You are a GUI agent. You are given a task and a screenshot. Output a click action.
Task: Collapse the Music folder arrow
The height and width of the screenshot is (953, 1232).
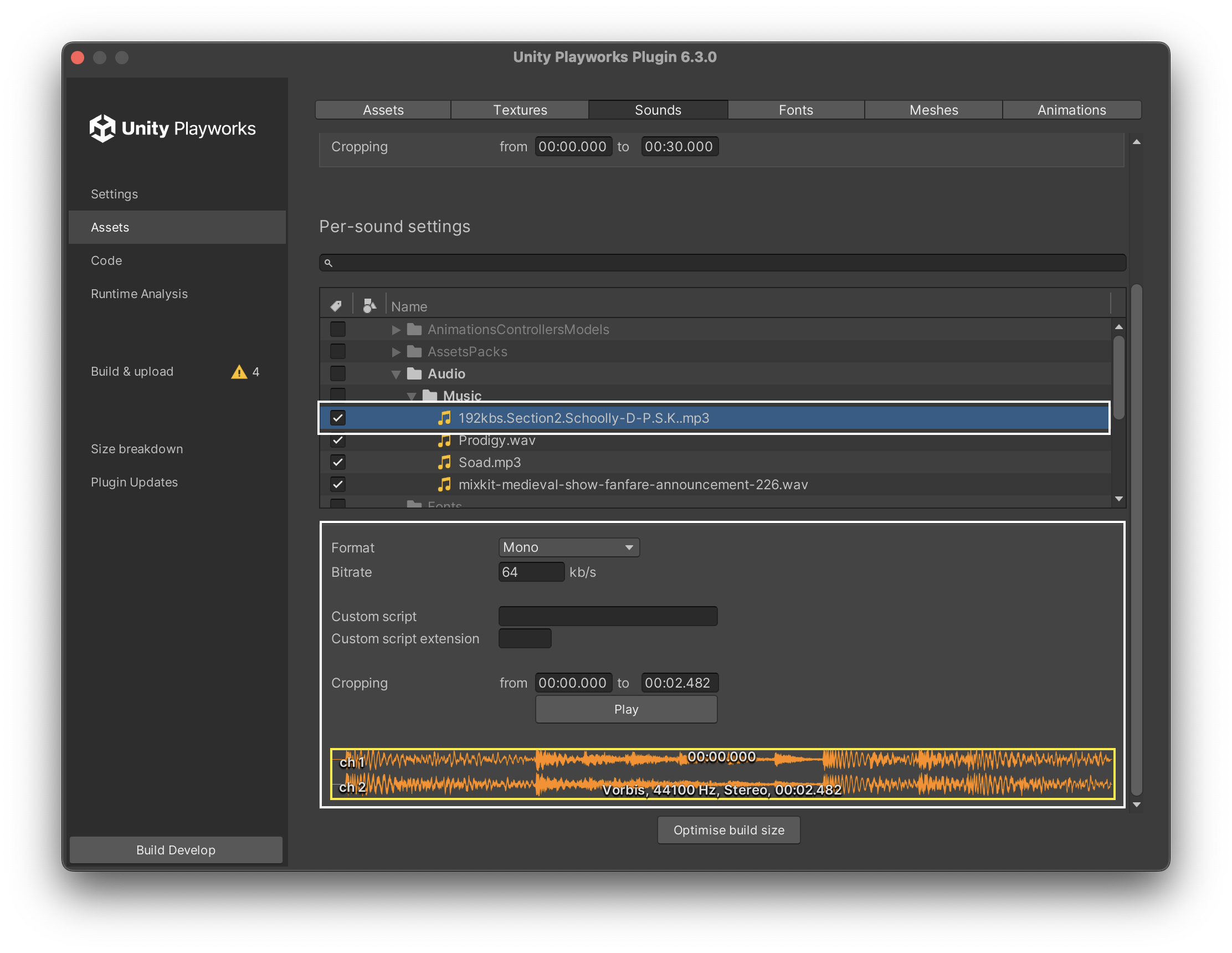[412, 396]
